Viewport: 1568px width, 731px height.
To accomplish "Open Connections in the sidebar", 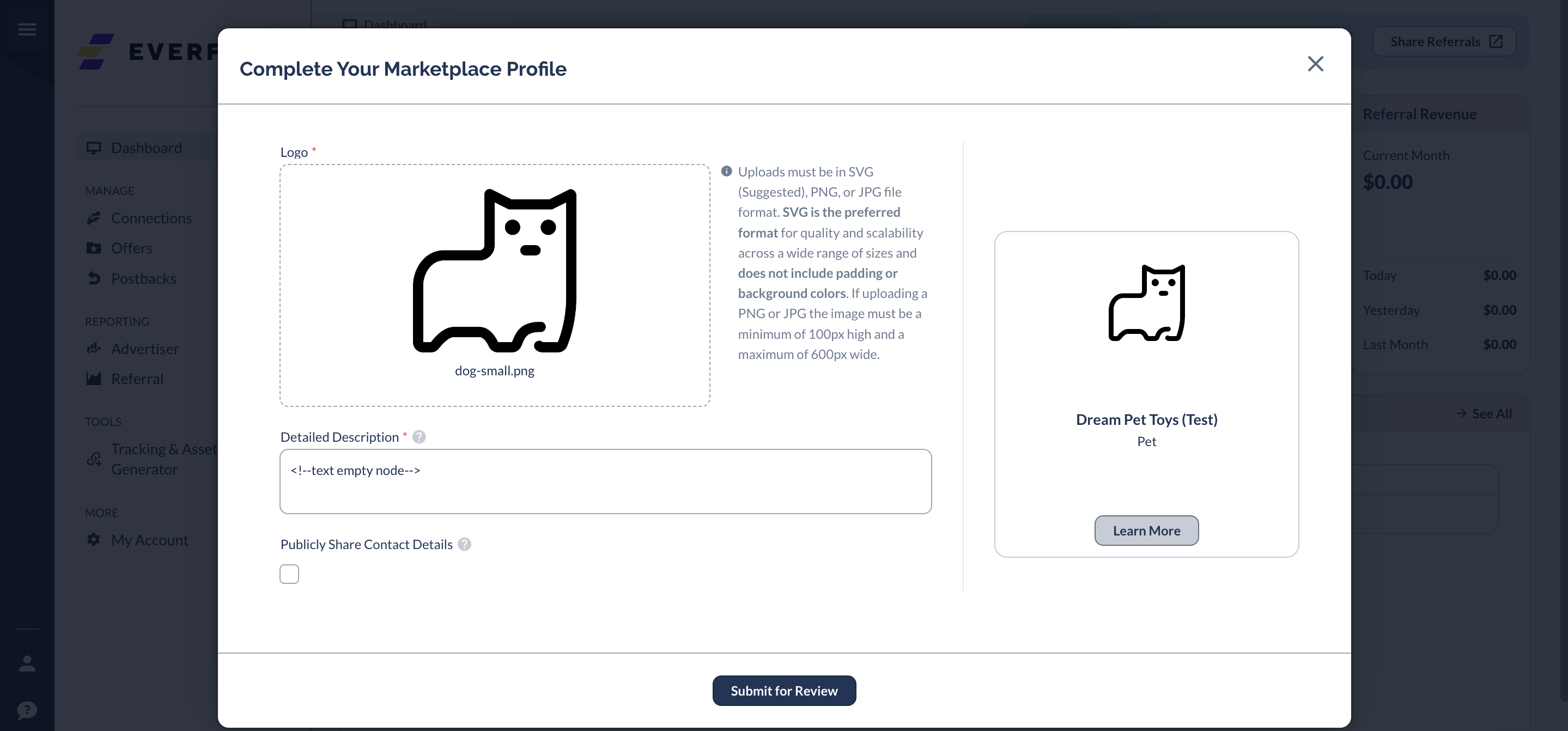I will pyautogui.click(x=151, y=218).
